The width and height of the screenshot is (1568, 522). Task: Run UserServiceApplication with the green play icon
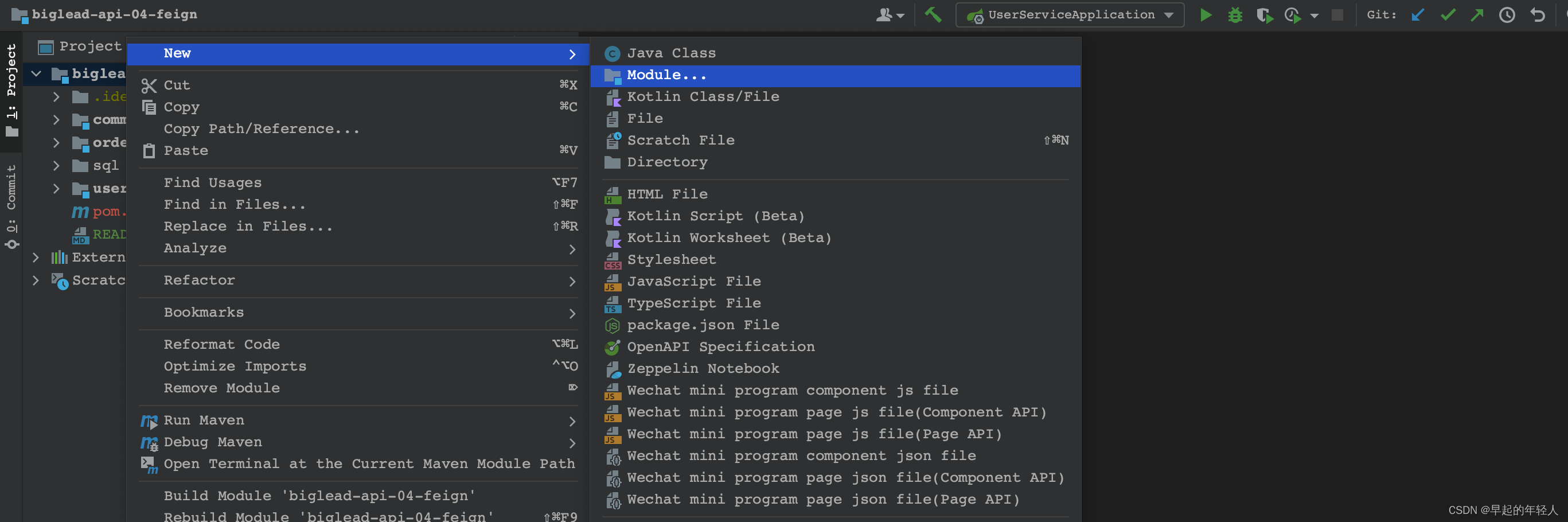pyautogui.click(x=1205, y=14)
